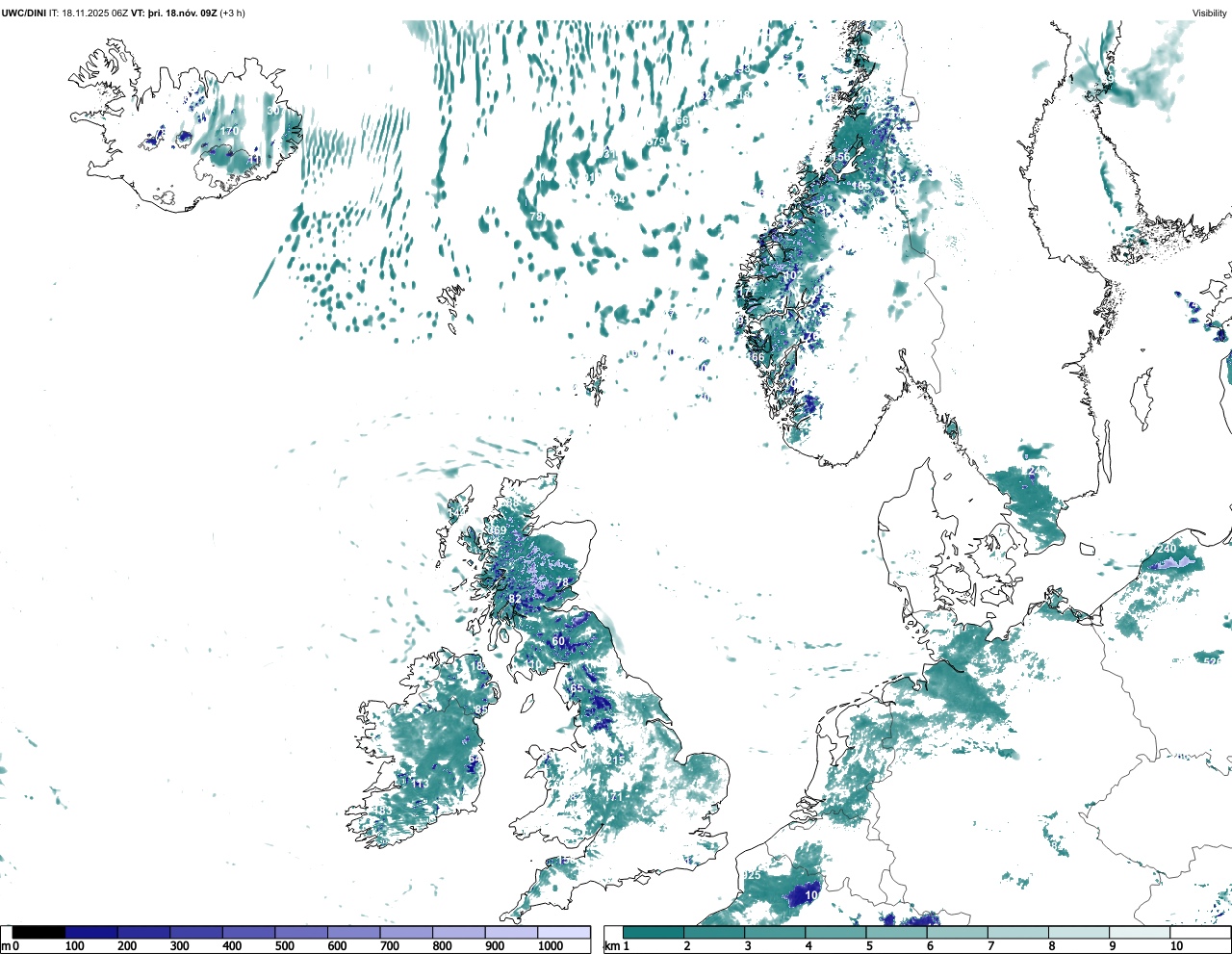Pick the swatch between 3 and 4 km
This screenshot has height=954, width=1232.
[775, 932]
